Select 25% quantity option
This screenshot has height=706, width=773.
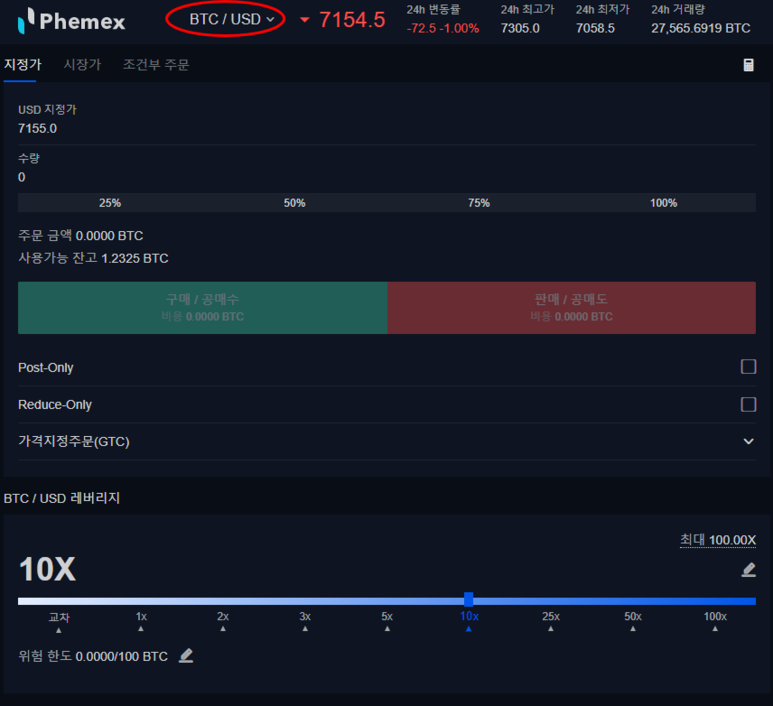pos(110,203)
